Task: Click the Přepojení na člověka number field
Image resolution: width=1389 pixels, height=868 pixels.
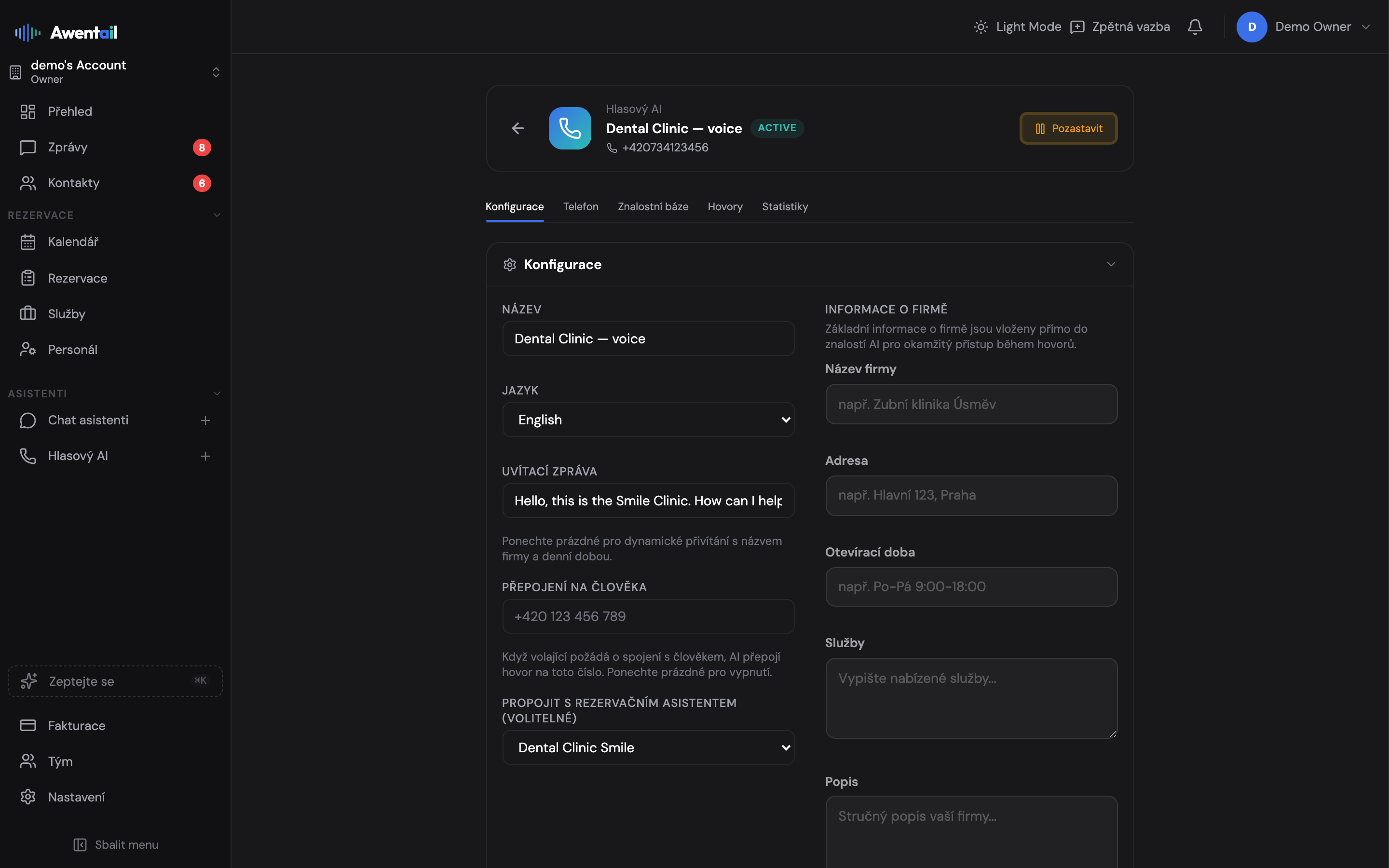Action: coord(648,617)
